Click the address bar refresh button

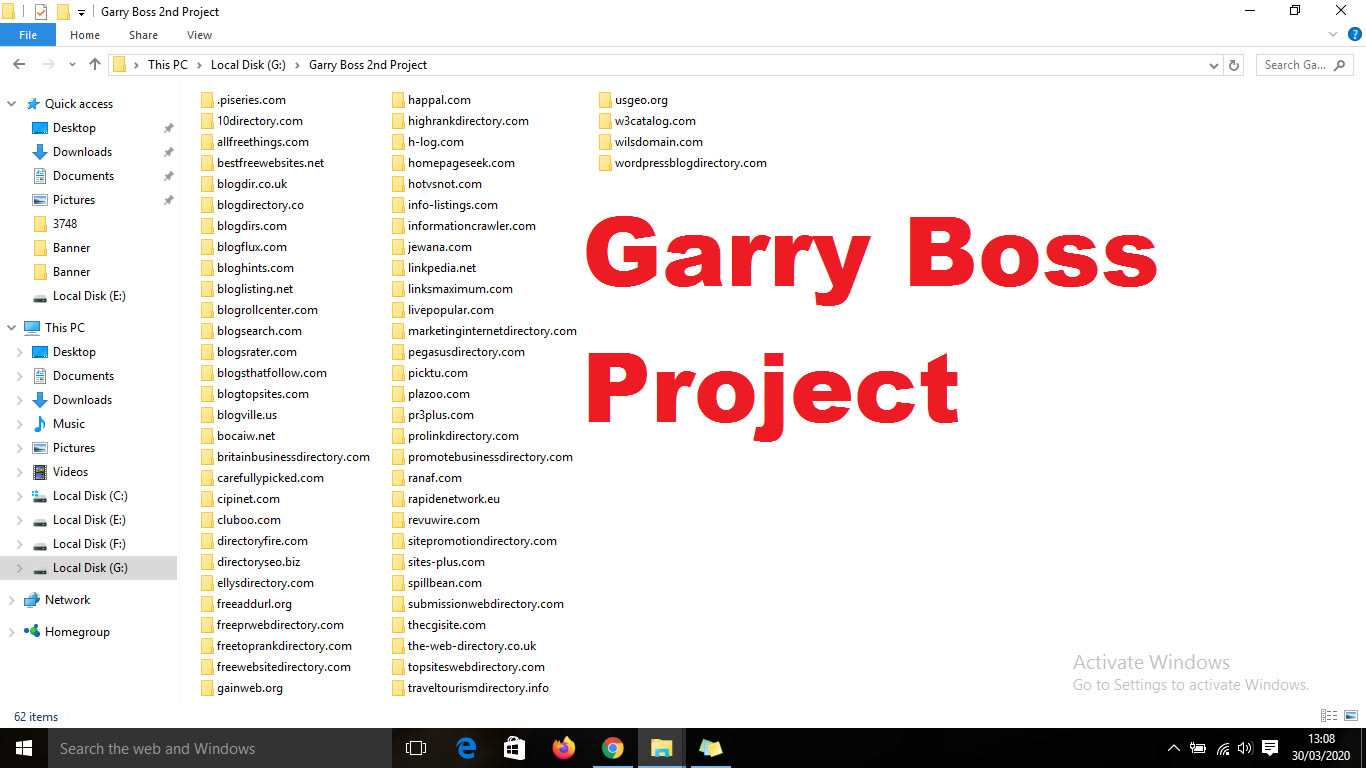click(x=1234, y=65)
